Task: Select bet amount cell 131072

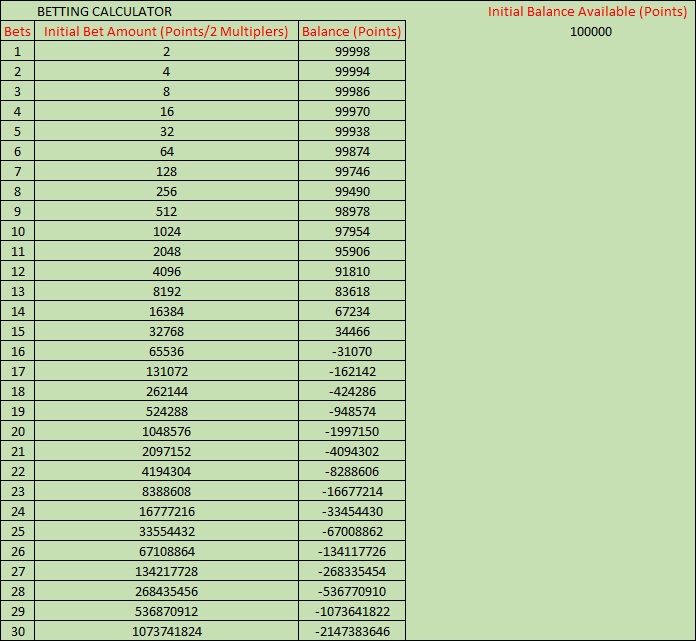Action: pos(166,371)
